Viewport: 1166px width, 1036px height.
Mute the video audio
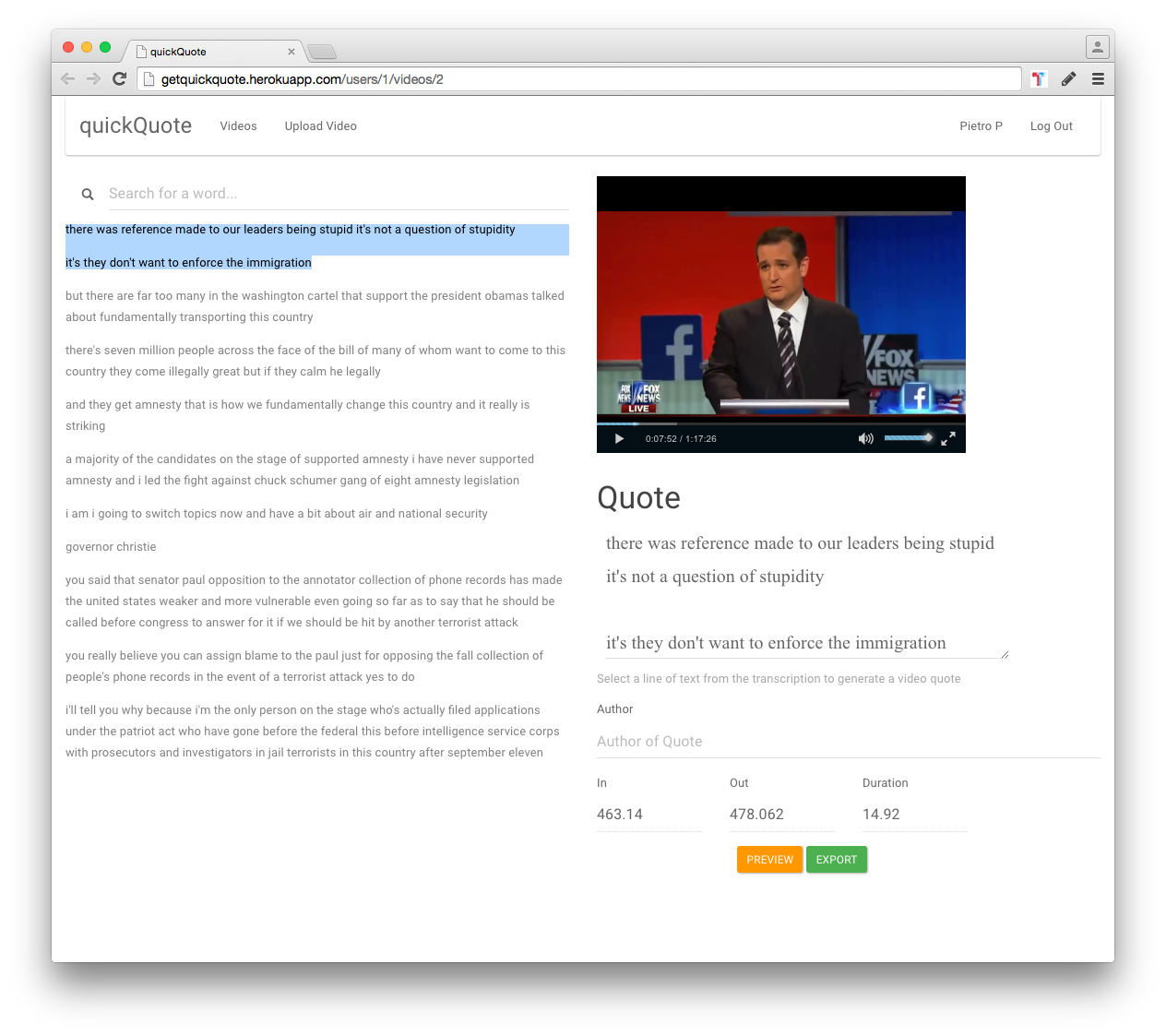(865, 438)
